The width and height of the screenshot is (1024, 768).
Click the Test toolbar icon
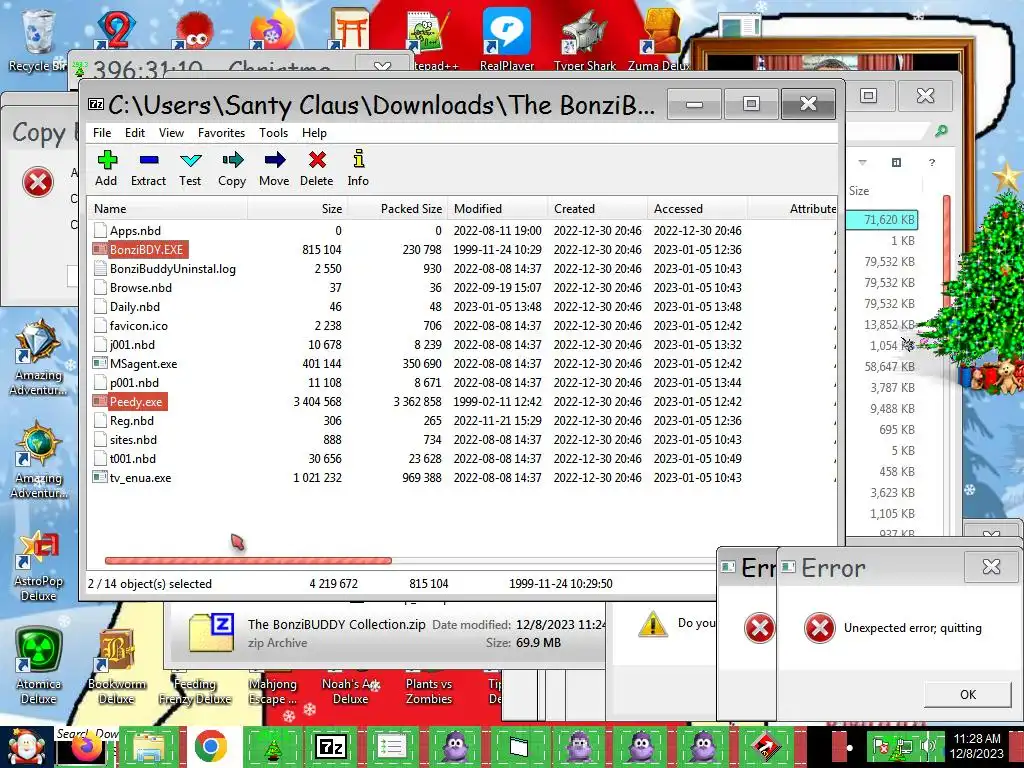pyautogui.click(x=190, y=168)
